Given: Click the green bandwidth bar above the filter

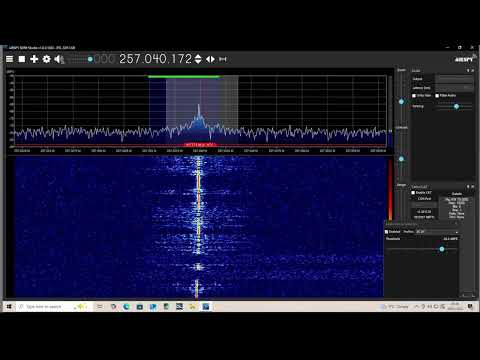Looking at the screenshot, I should click(x=185, y=77).
